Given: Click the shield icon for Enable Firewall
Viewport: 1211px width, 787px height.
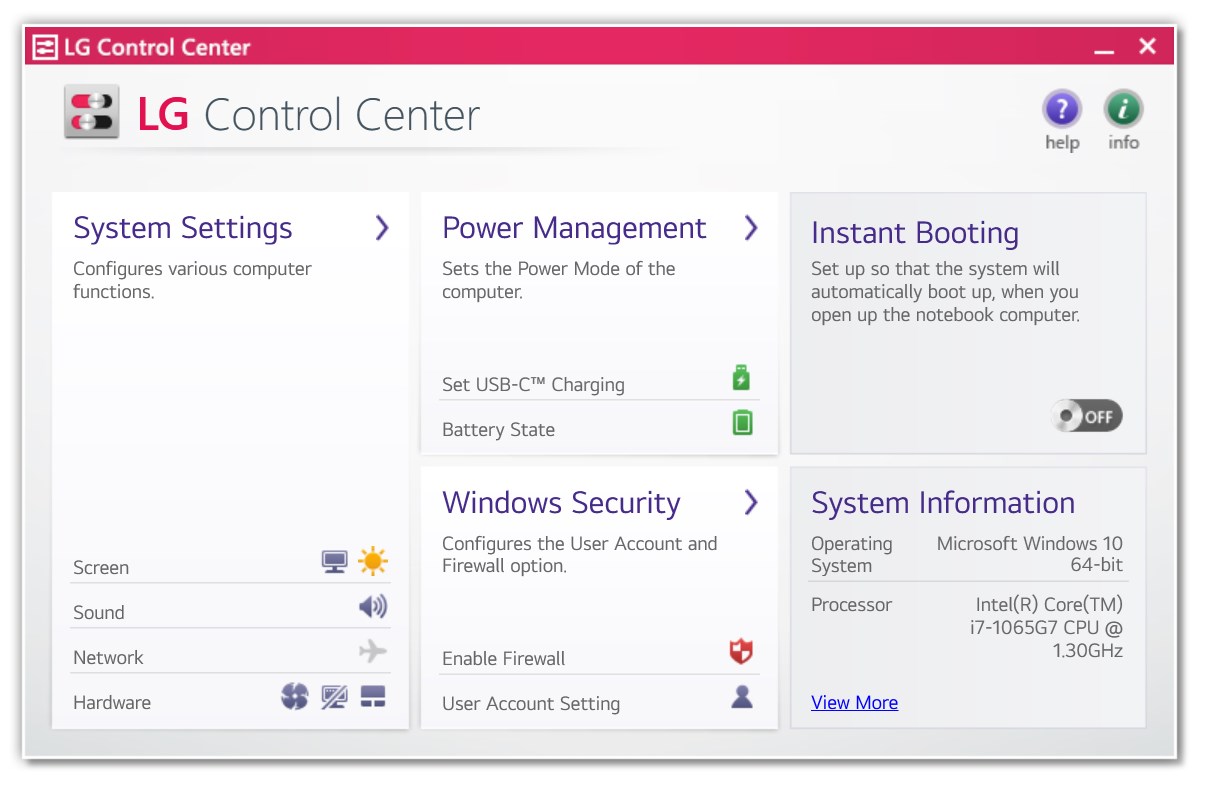Looking at the screenshot, I should pyautogui.click(x=742, y=651).
